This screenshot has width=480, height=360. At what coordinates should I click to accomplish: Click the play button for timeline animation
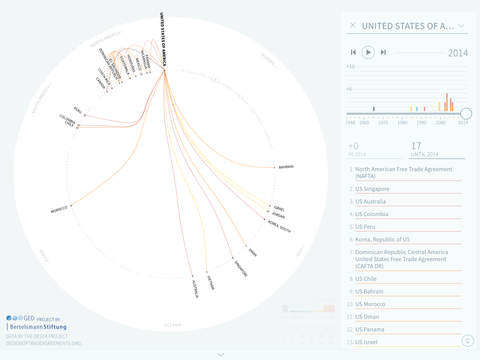tap(368, 52)
